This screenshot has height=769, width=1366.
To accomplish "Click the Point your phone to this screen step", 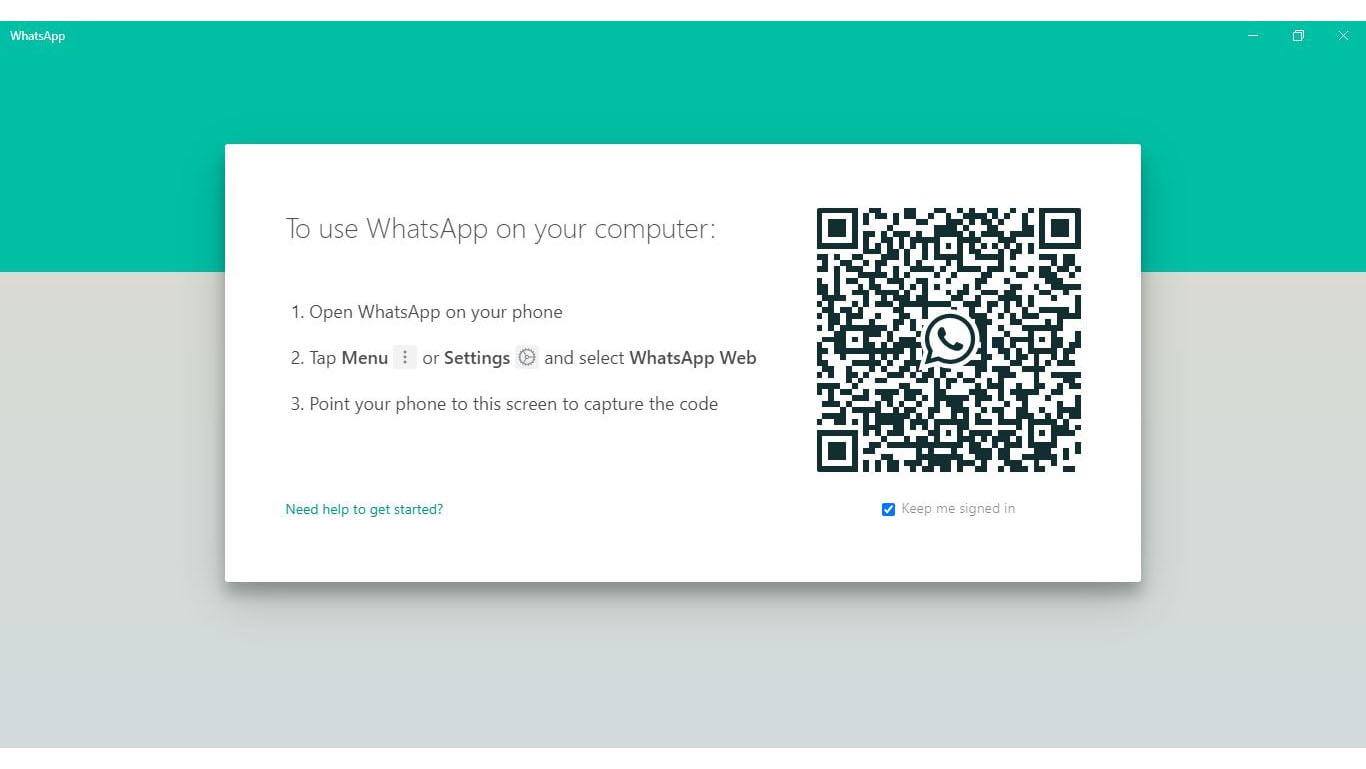I will click(x=505, y=404).
